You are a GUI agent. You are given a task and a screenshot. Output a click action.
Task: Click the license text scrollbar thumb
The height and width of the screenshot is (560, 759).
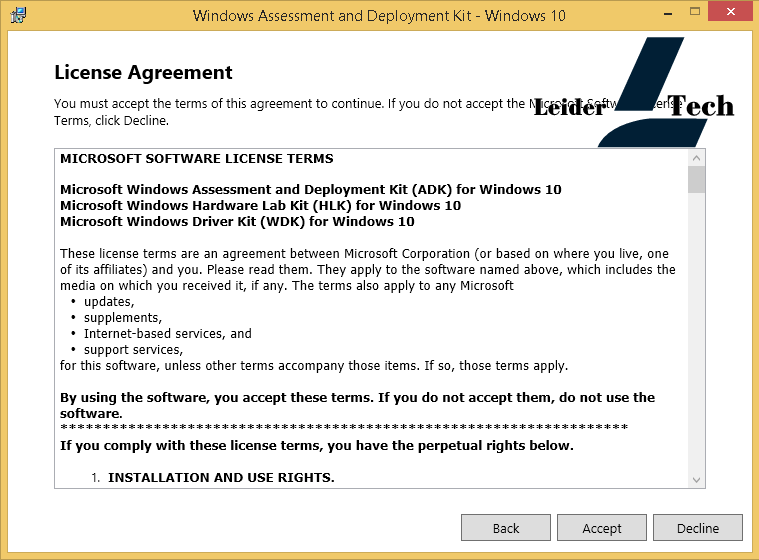(x=697, y=180)
